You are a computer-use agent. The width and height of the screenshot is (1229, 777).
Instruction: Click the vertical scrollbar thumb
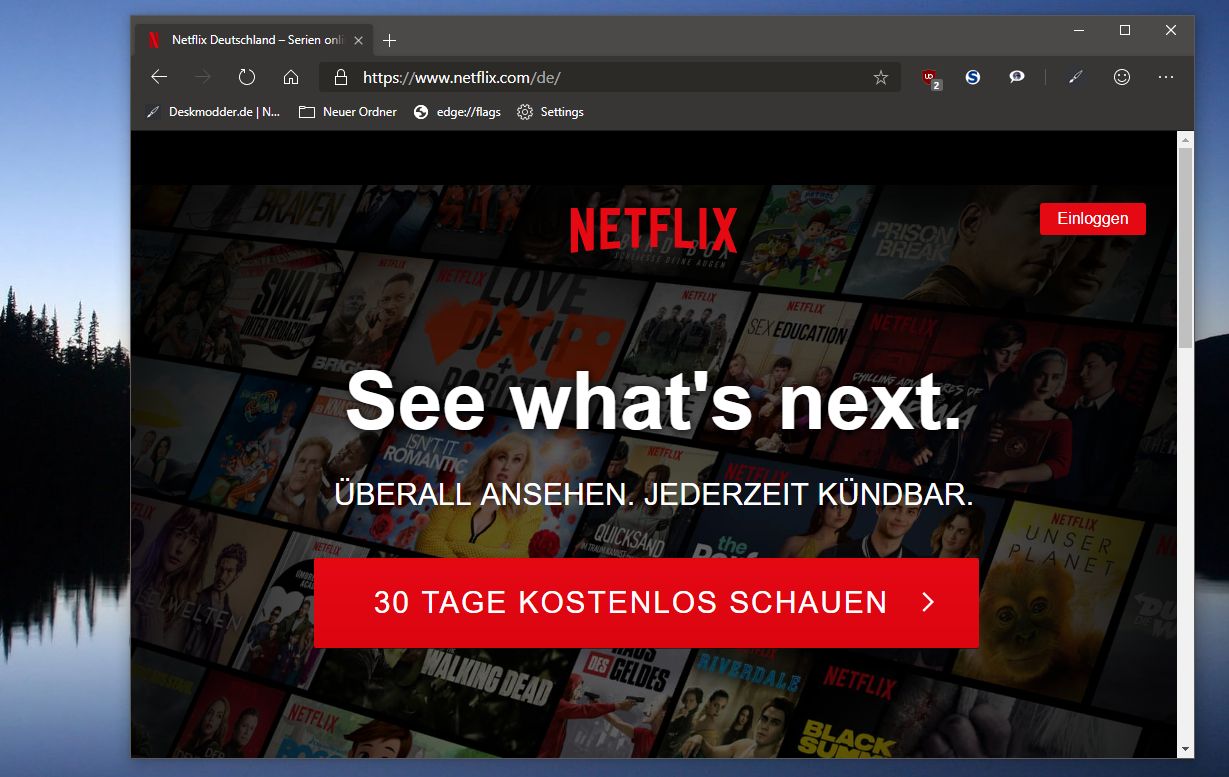point(1185,248)
